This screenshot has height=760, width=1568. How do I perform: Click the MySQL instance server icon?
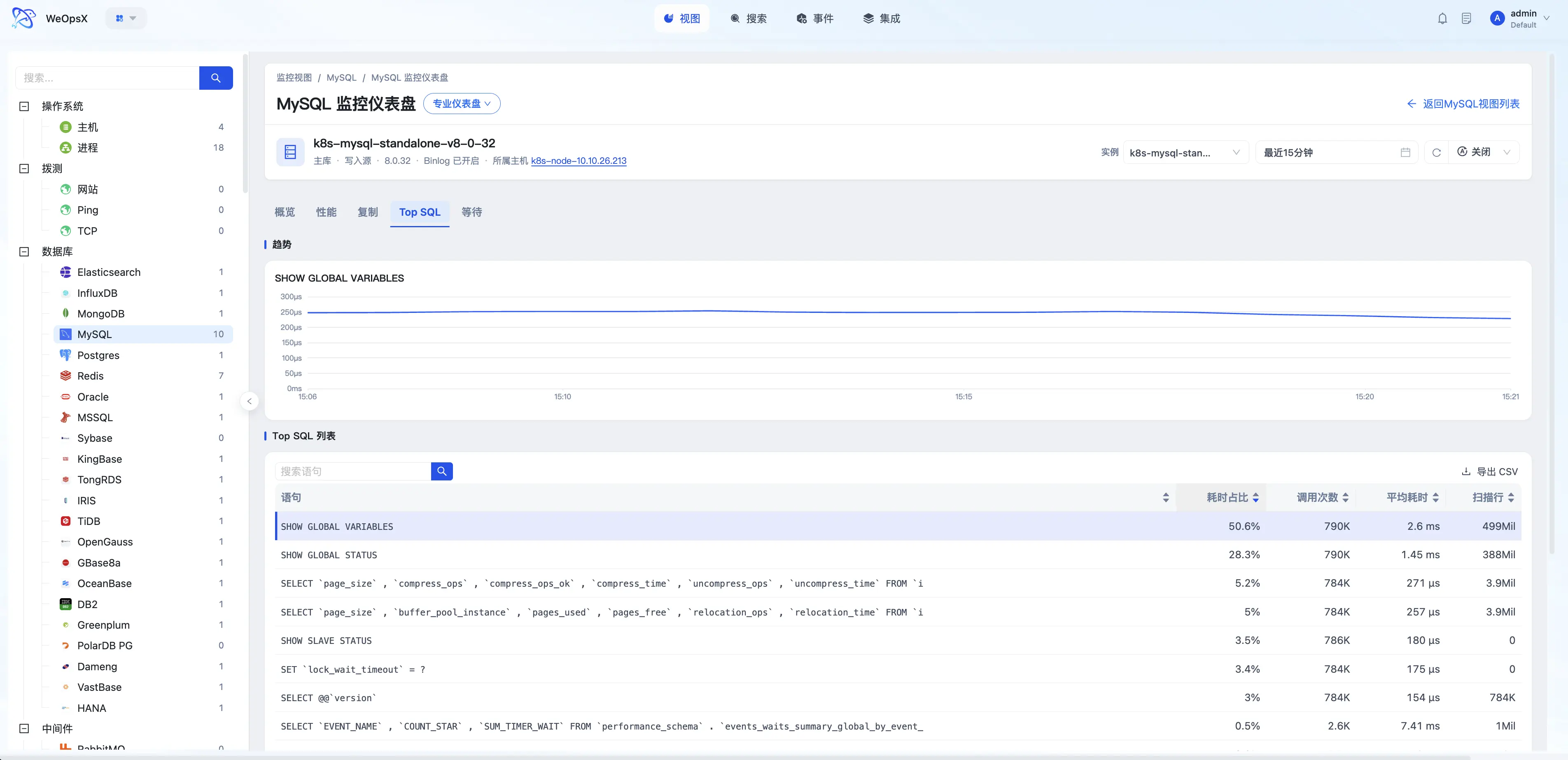[290, 152]
